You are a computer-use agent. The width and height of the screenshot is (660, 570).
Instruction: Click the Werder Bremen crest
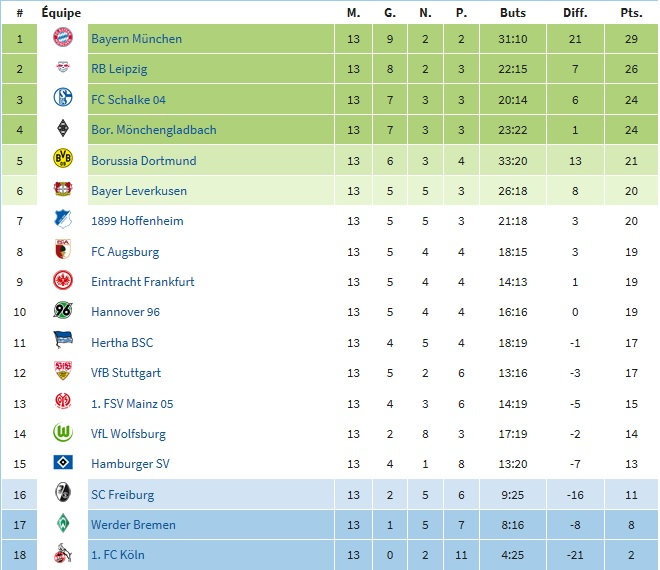(63, 524)
